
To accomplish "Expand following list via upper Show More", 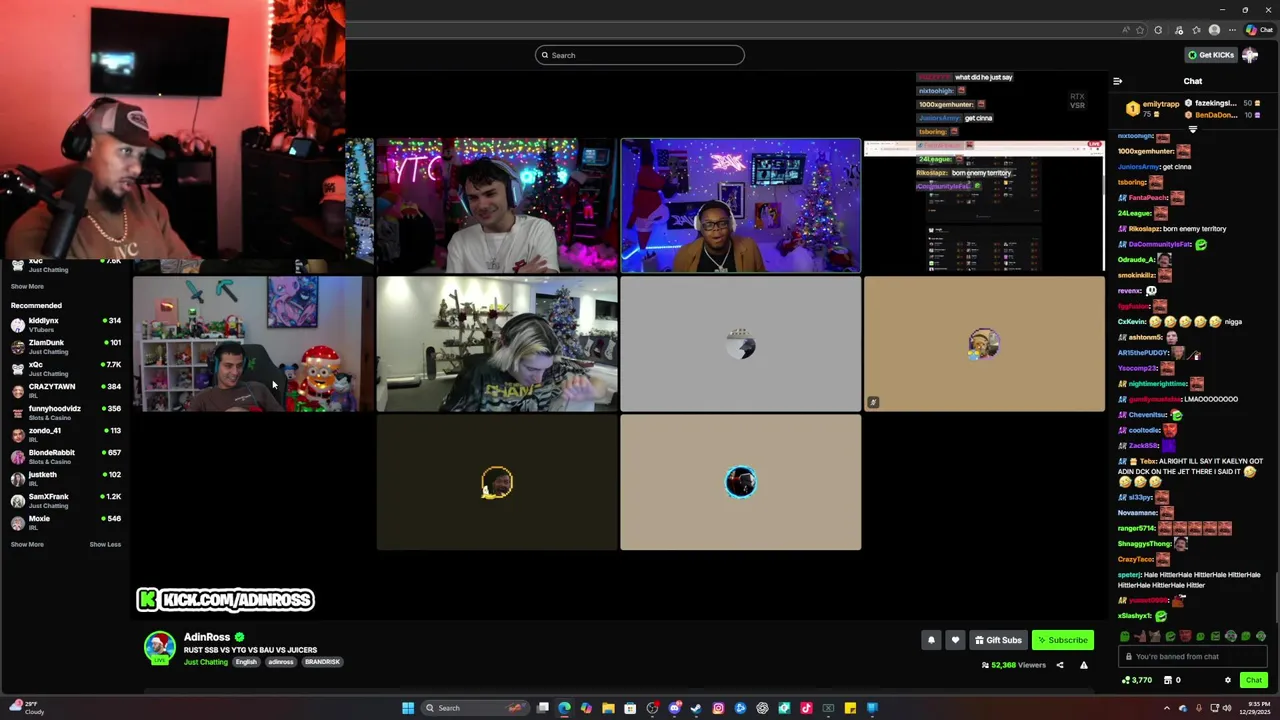I will (x=27, y=286).
